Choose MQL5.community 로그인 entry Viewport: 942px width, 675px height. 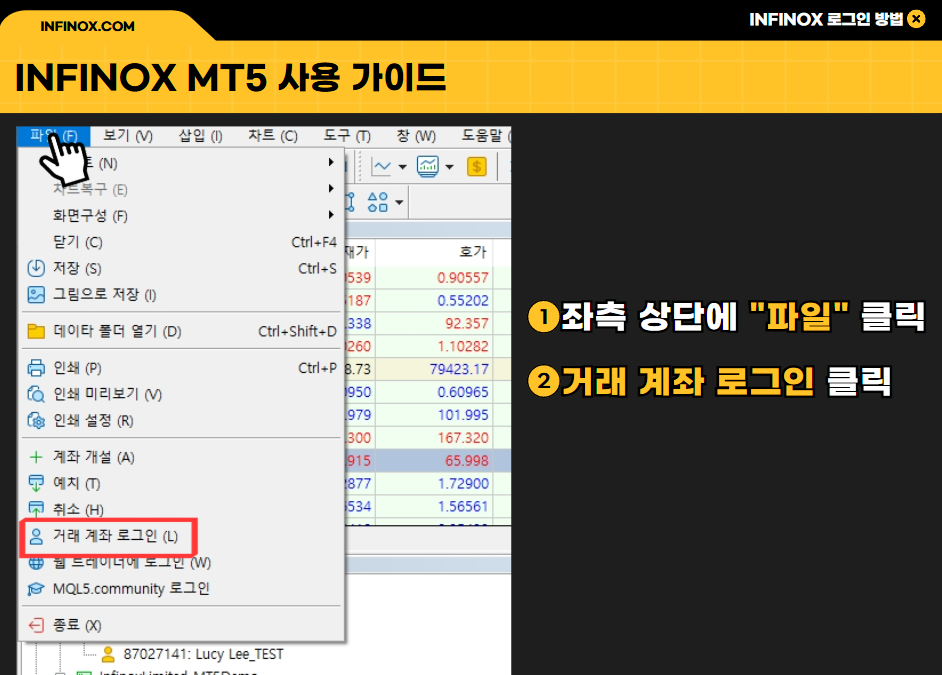click(x=181, y=589)
